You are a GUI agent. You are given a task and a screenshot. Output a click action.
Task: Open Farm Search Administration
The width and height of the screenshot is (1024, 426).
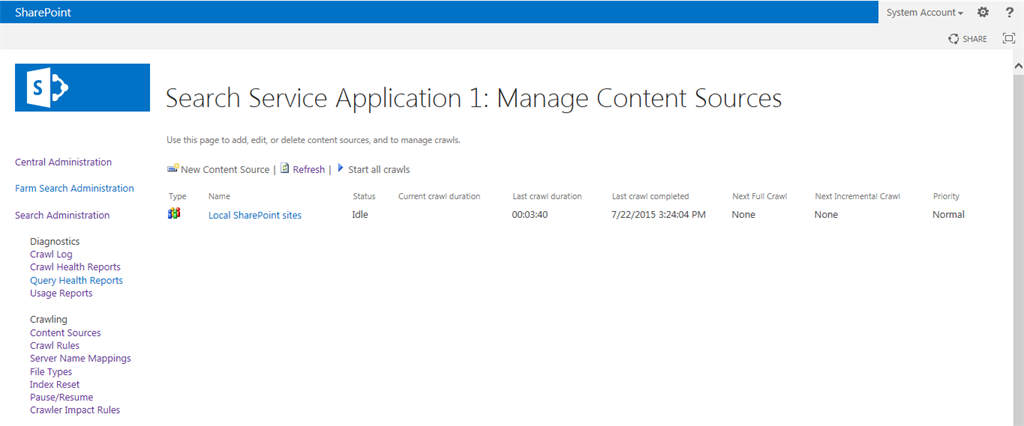tap(74, 188)
